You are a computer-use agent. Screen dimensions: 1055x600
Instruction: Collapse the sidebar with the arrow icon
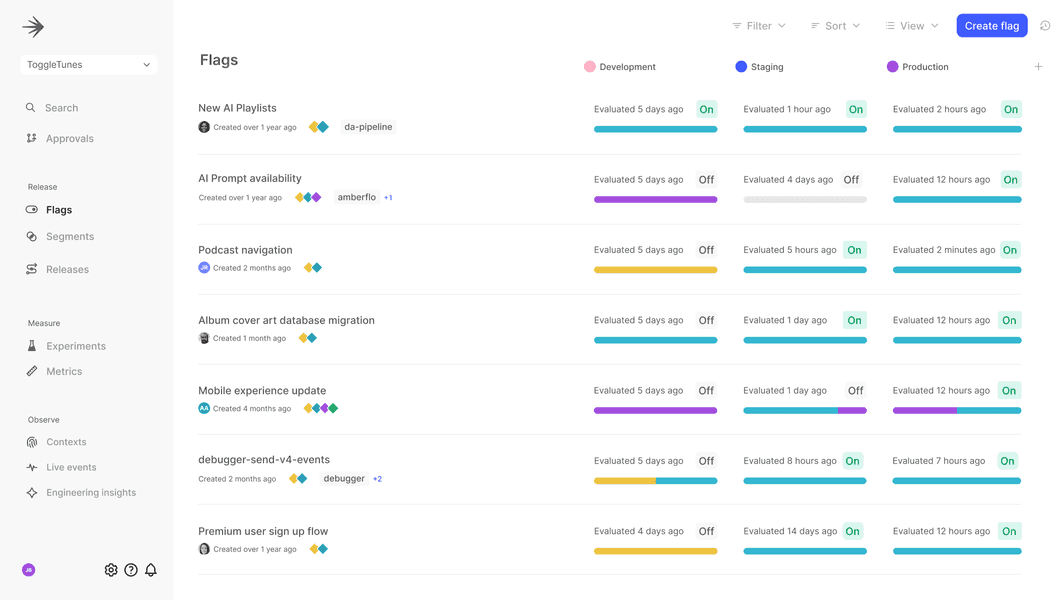click(33, 26)
